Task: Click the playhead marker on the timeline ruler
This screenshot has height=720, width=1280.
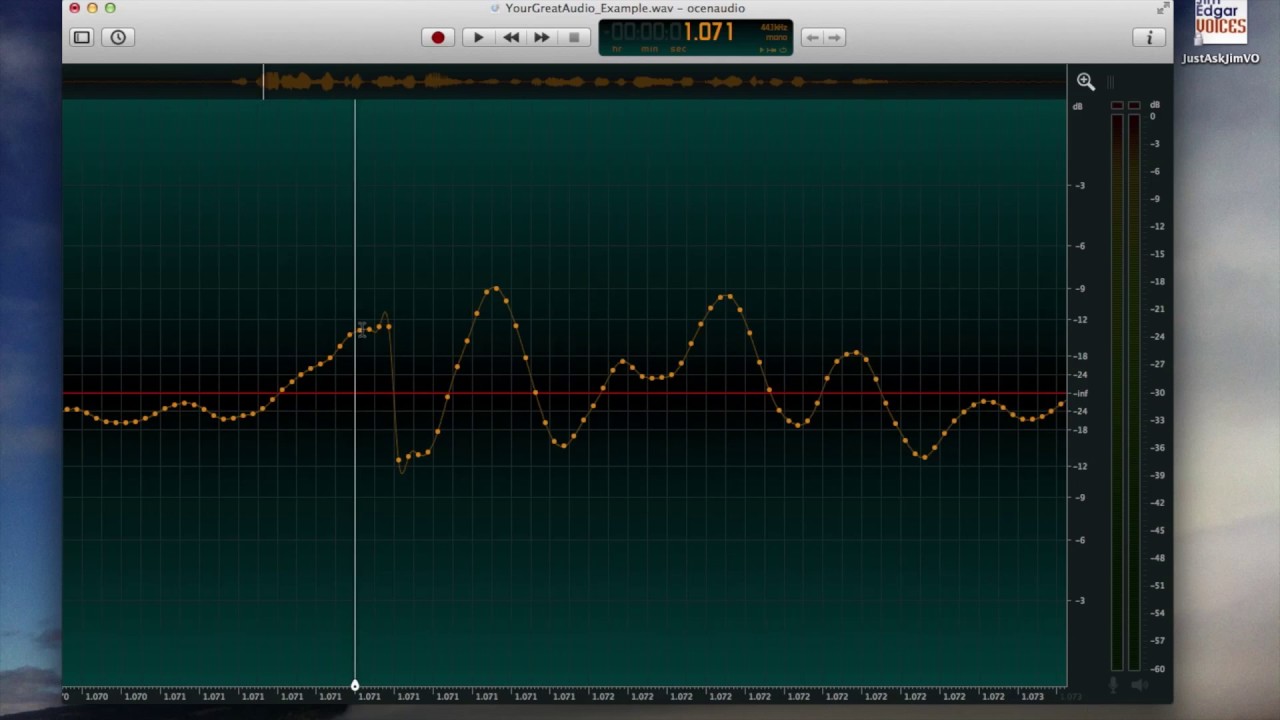Action: [x=355, y=685]
